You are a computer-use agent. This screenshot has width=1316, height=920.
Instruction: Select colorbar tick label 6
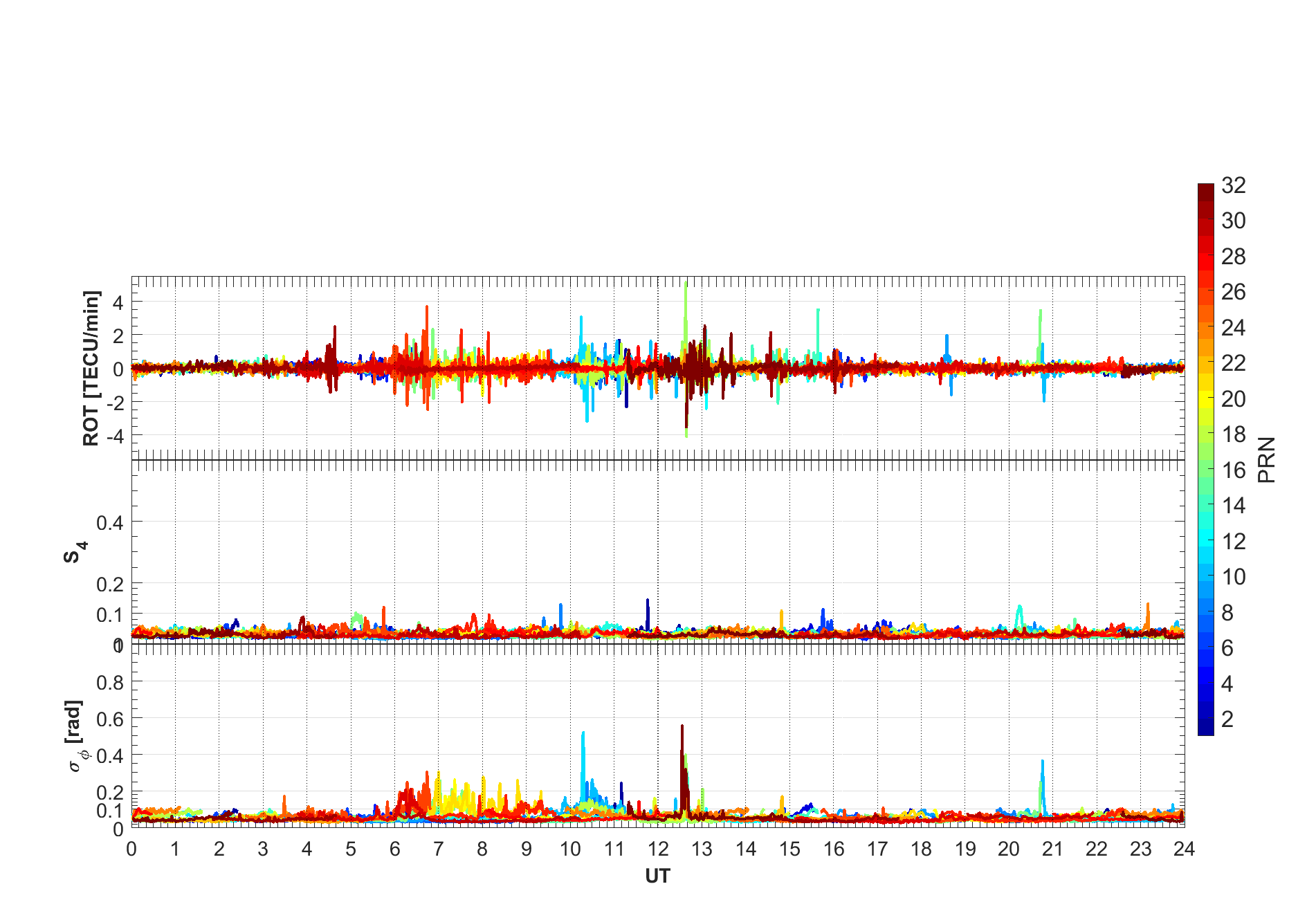point(1227,648)
